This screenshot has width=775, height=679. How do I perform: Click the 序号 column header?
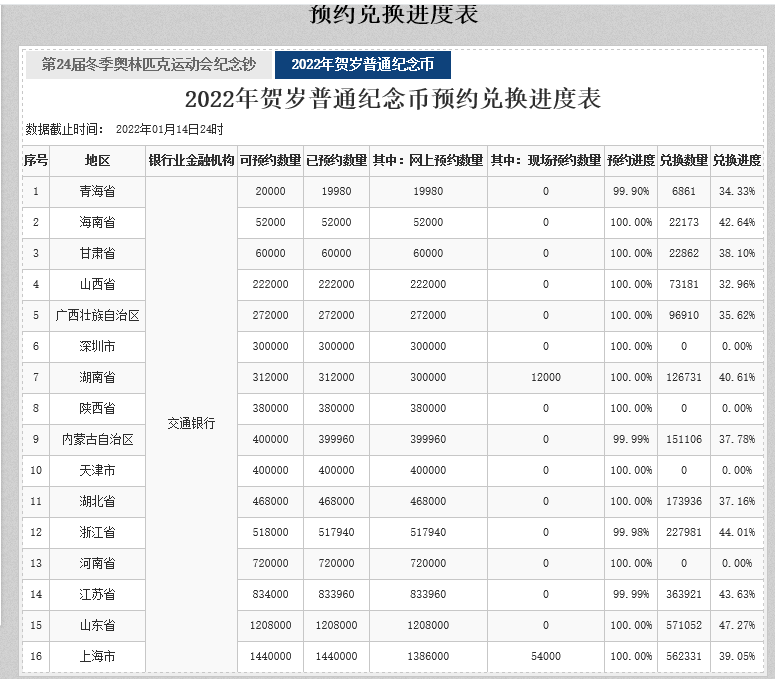(36, 160)
